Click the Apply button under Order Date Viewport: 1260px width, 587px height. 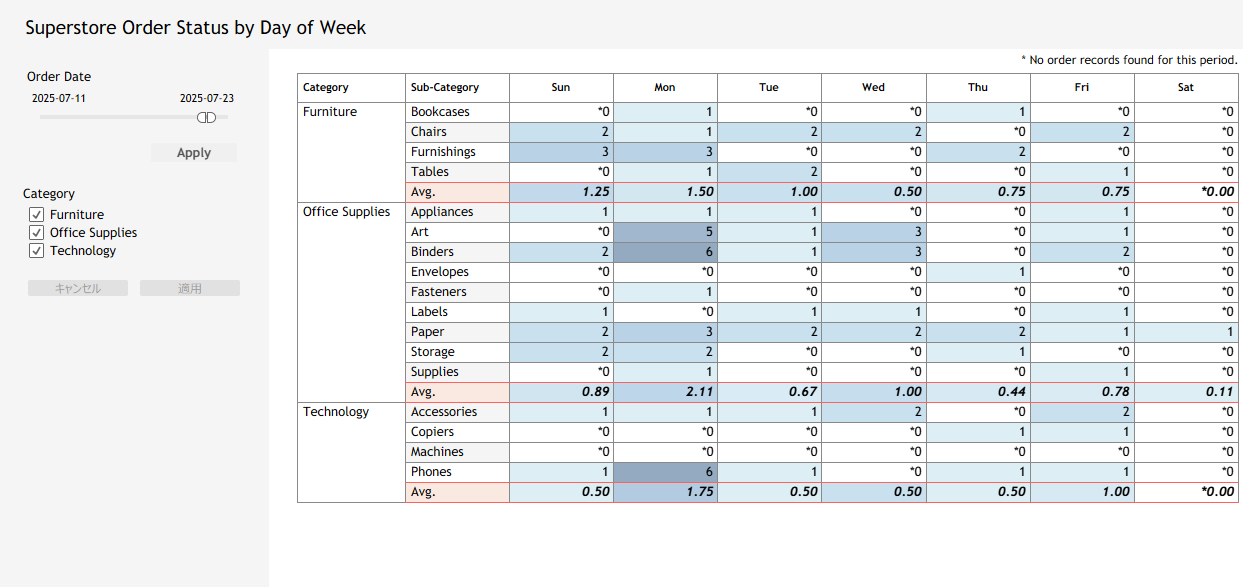click(194, 153)
